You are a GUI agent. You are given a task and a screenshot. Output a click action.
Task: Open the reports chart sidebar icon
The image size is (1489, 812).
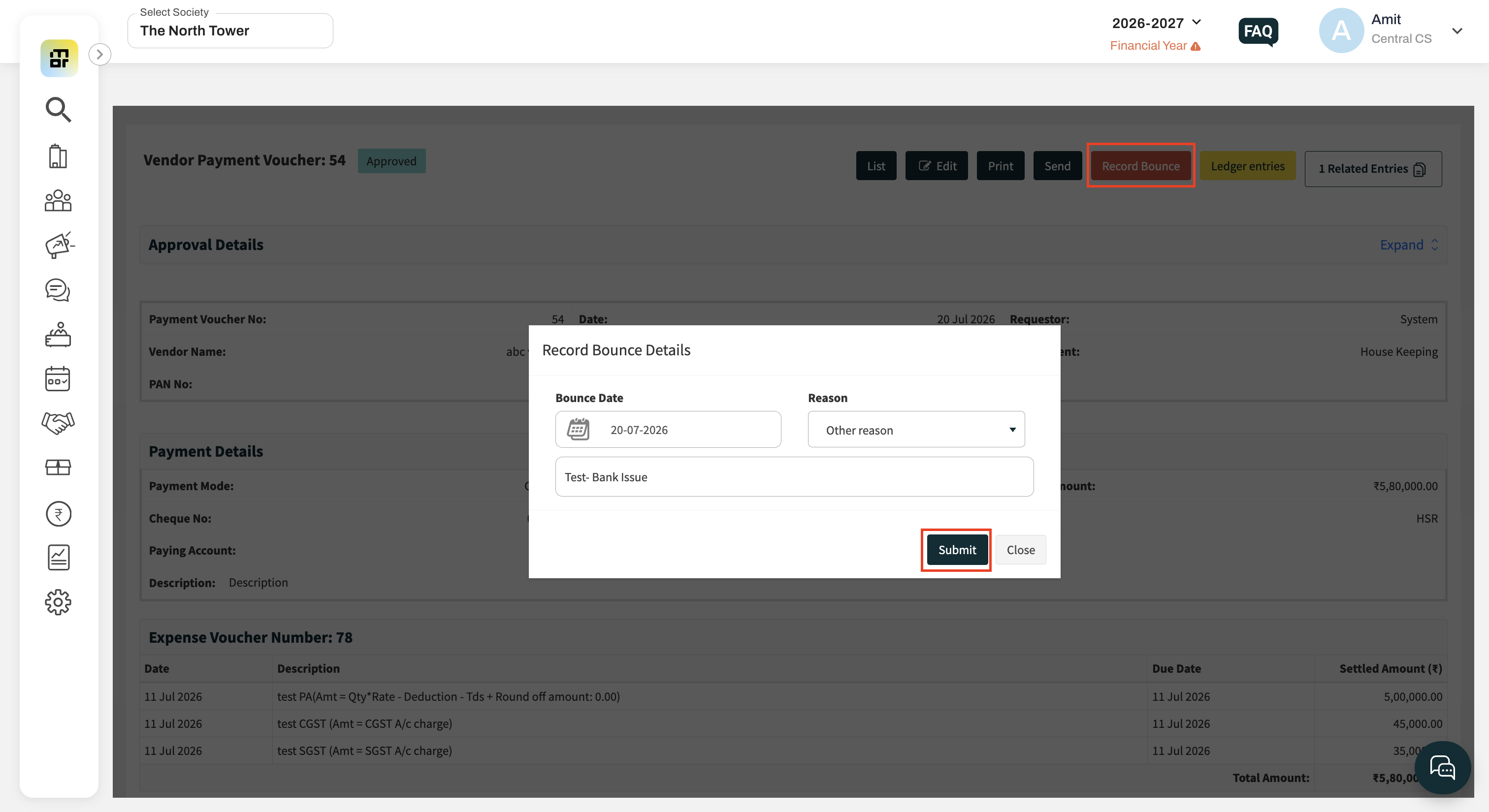[59, 557]
